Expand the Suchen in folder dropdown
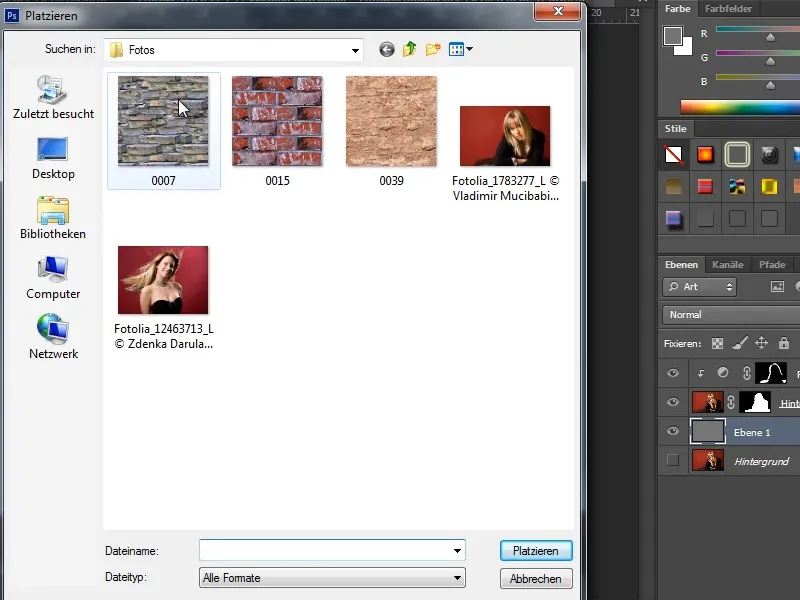Screen dimensions: 800x600 pyautogui.click(x=355, y=50)
